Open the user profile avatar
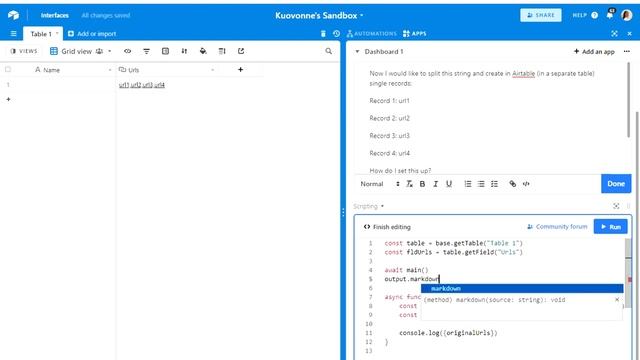 click(x=627, y=15)
